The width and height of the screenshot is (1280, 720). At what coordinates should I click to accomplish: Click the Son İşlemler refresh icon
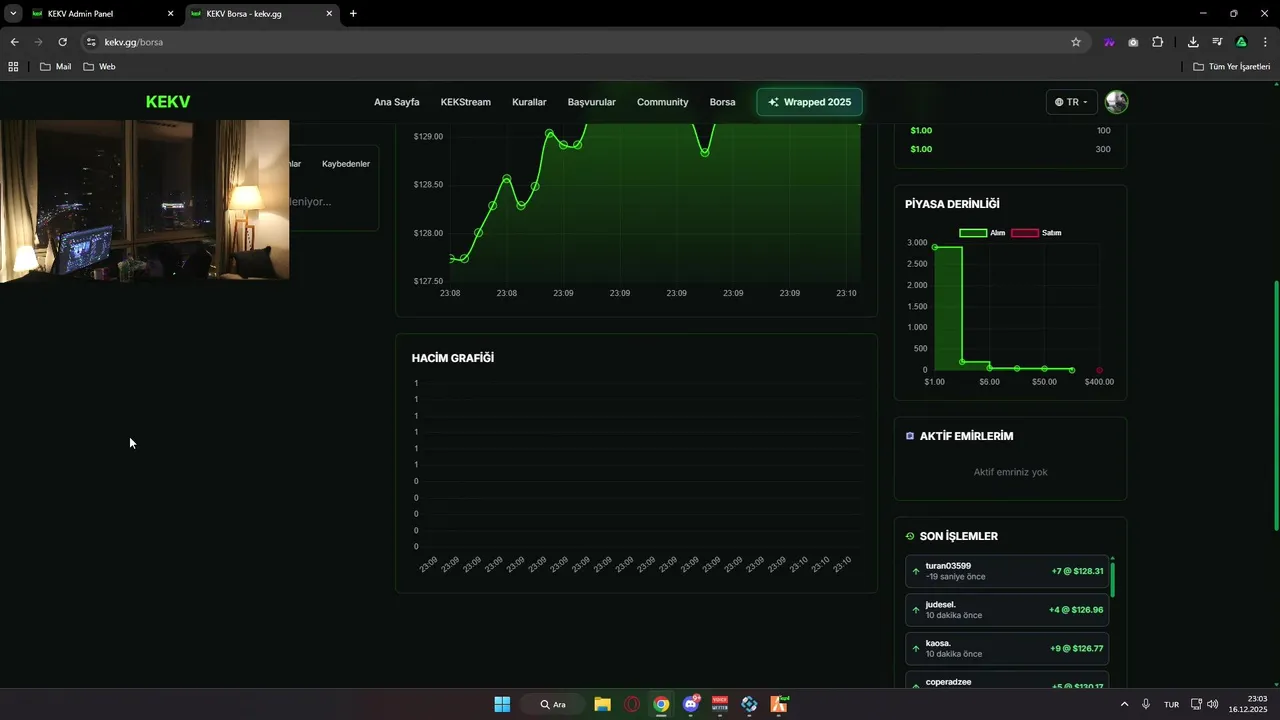click(910, 536)
